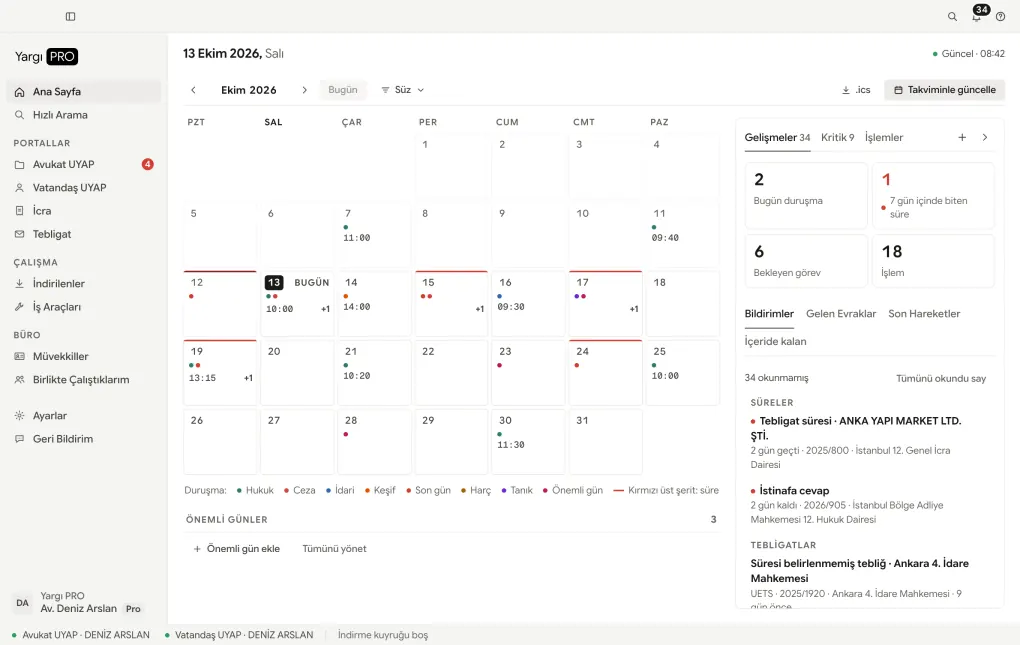Select the Gelen Evraklar tab
1020x645 pixels.
[x=840, y=313]
